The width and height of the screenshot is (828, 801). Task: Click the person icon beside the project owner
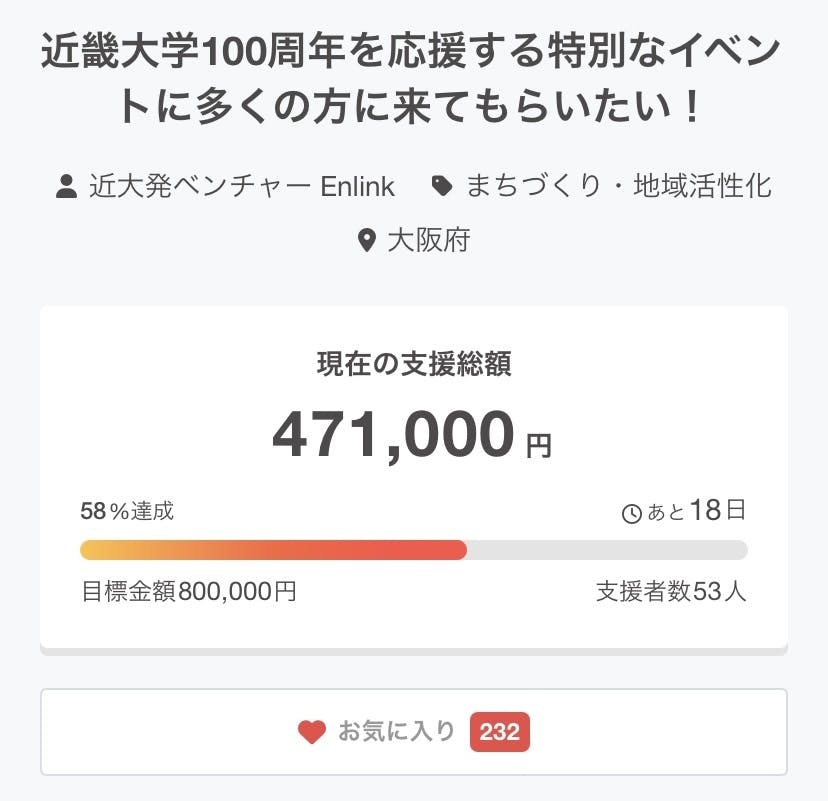67,186
